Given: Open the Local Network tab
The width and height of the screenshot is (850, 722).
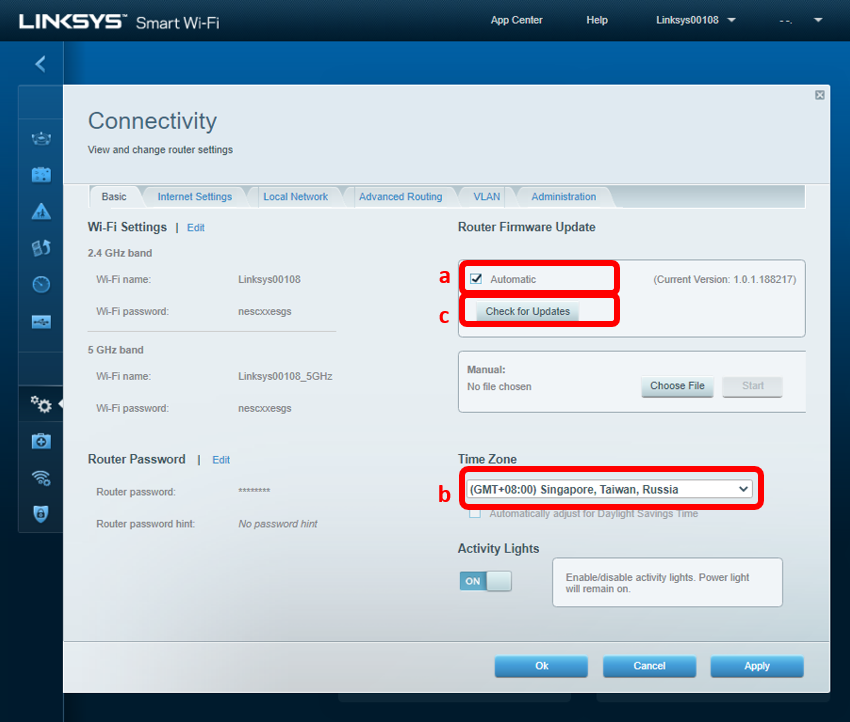Looking at the screenshot, I should click(295, 197).
